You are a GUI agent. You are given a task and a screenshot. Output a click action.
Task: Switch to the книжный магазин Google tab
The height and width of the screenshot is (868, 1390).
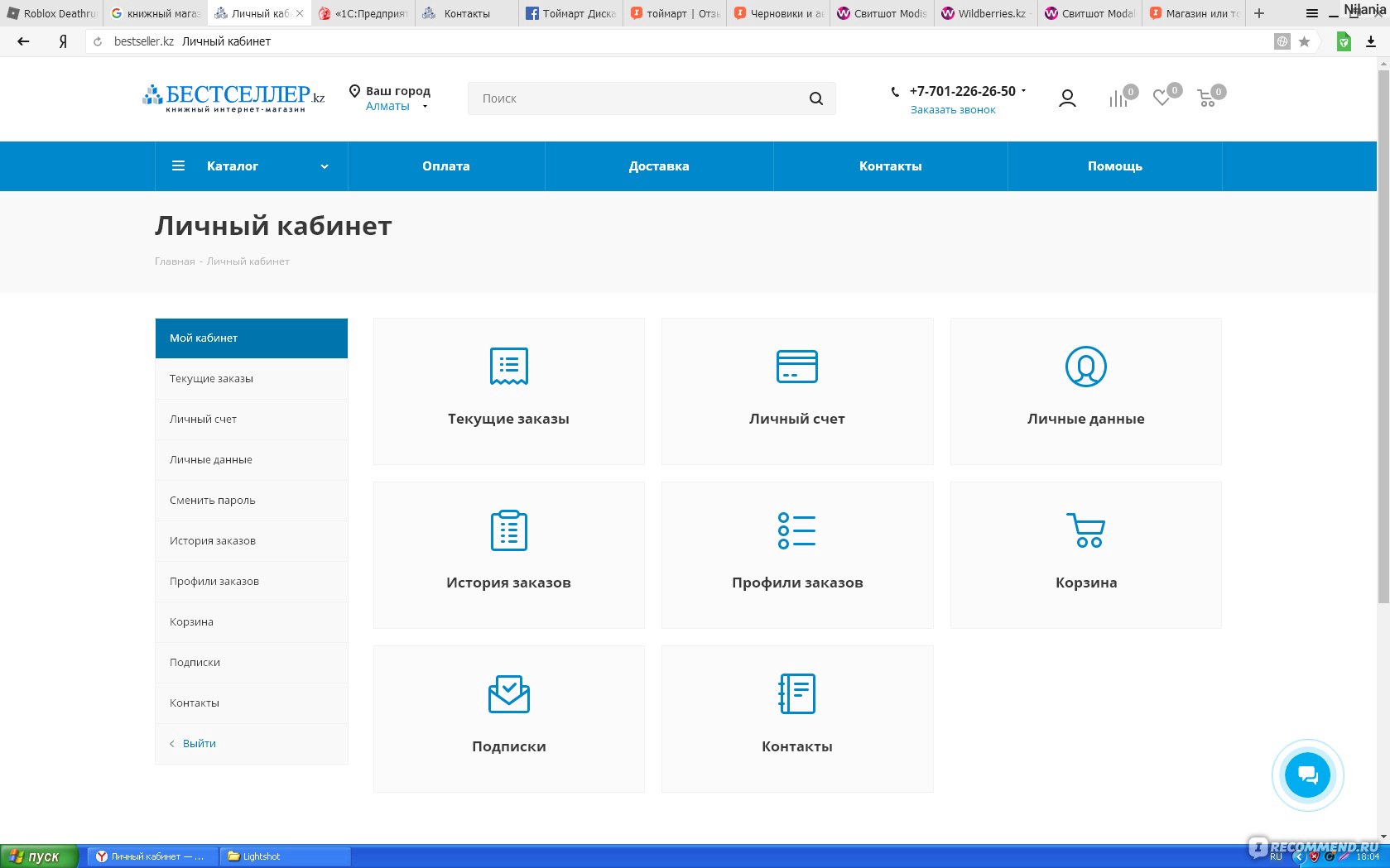(156, 13)
